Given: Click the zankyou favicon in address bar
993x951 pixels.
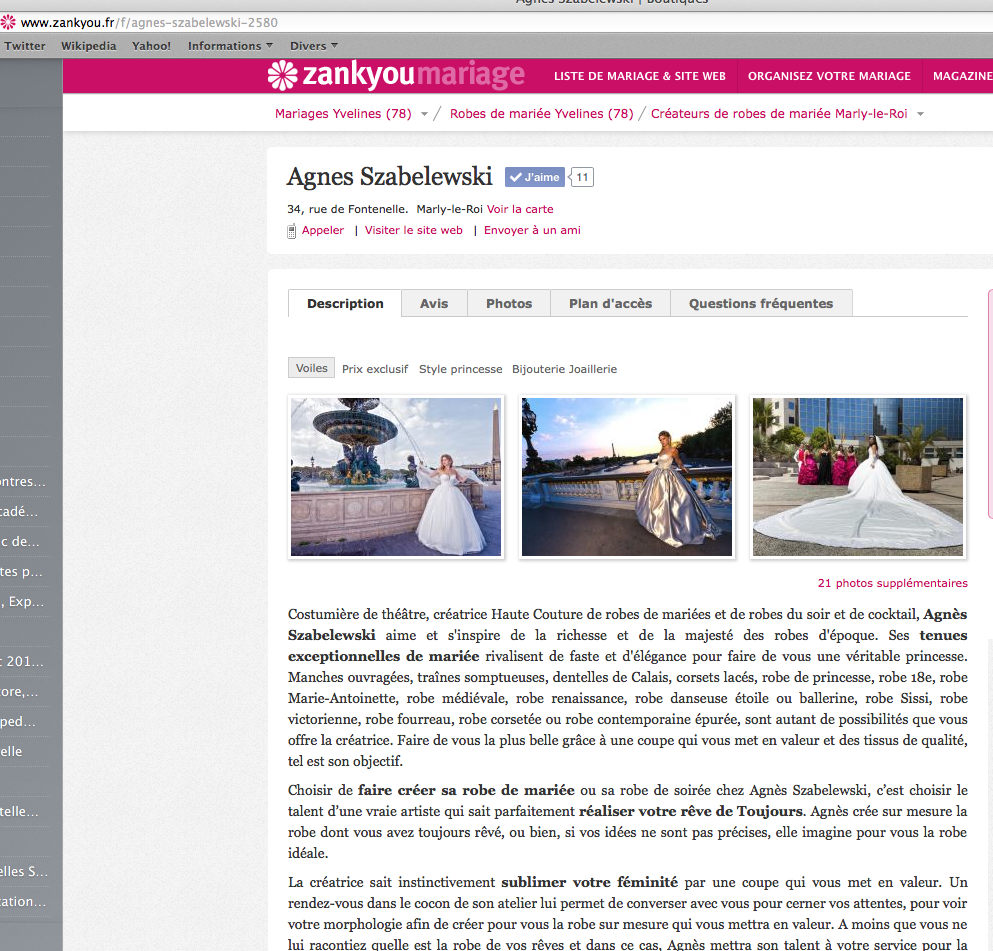Looking at the screenshot, I should tap(8, 23).
